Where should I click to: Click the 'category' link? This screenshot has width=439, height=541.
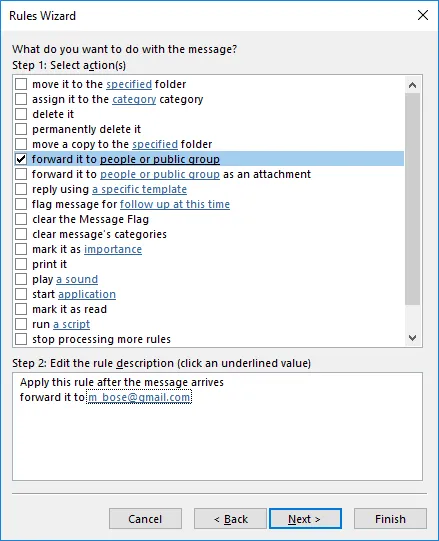tap(134, 99)
